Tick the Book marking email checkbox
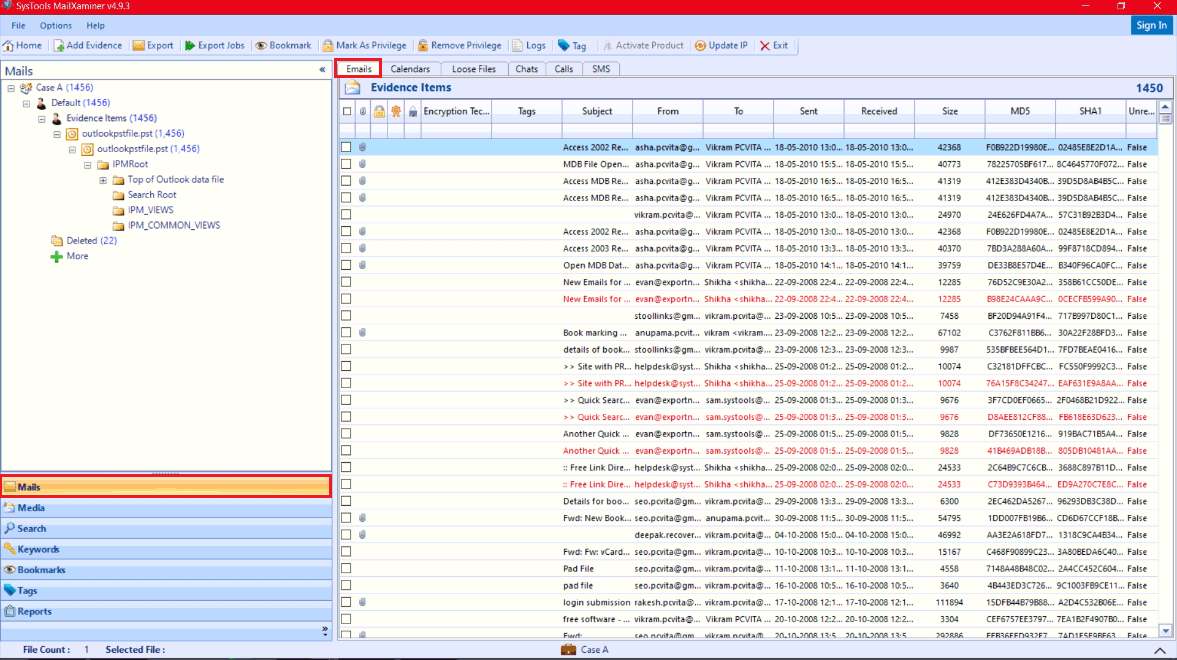The height and width of the screenshot is (660, 1177). coord(346,333)
